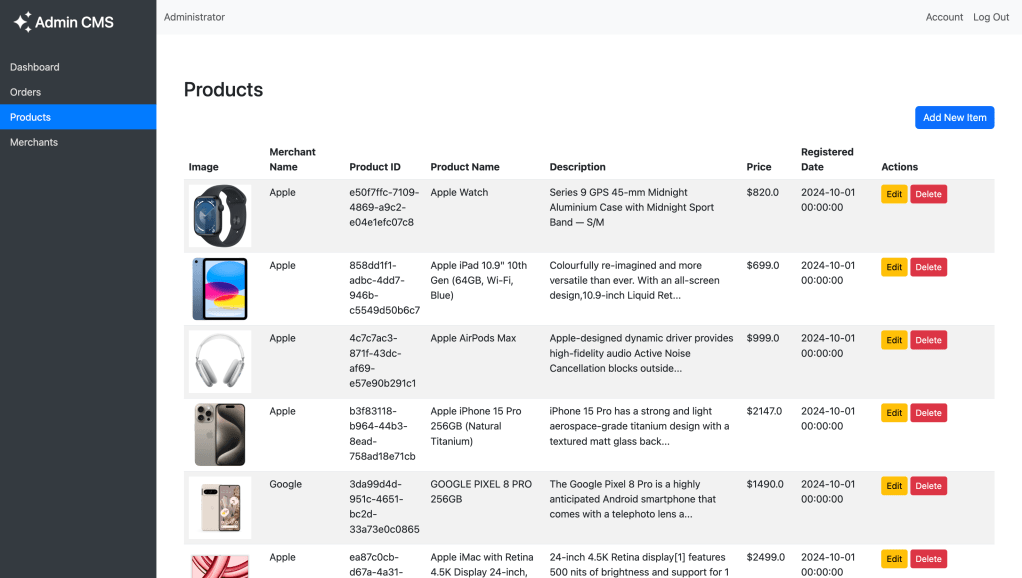The image size is (1022, 578).
Task: Delete the Apple AirPods Max product
Action: pos(928,340)
